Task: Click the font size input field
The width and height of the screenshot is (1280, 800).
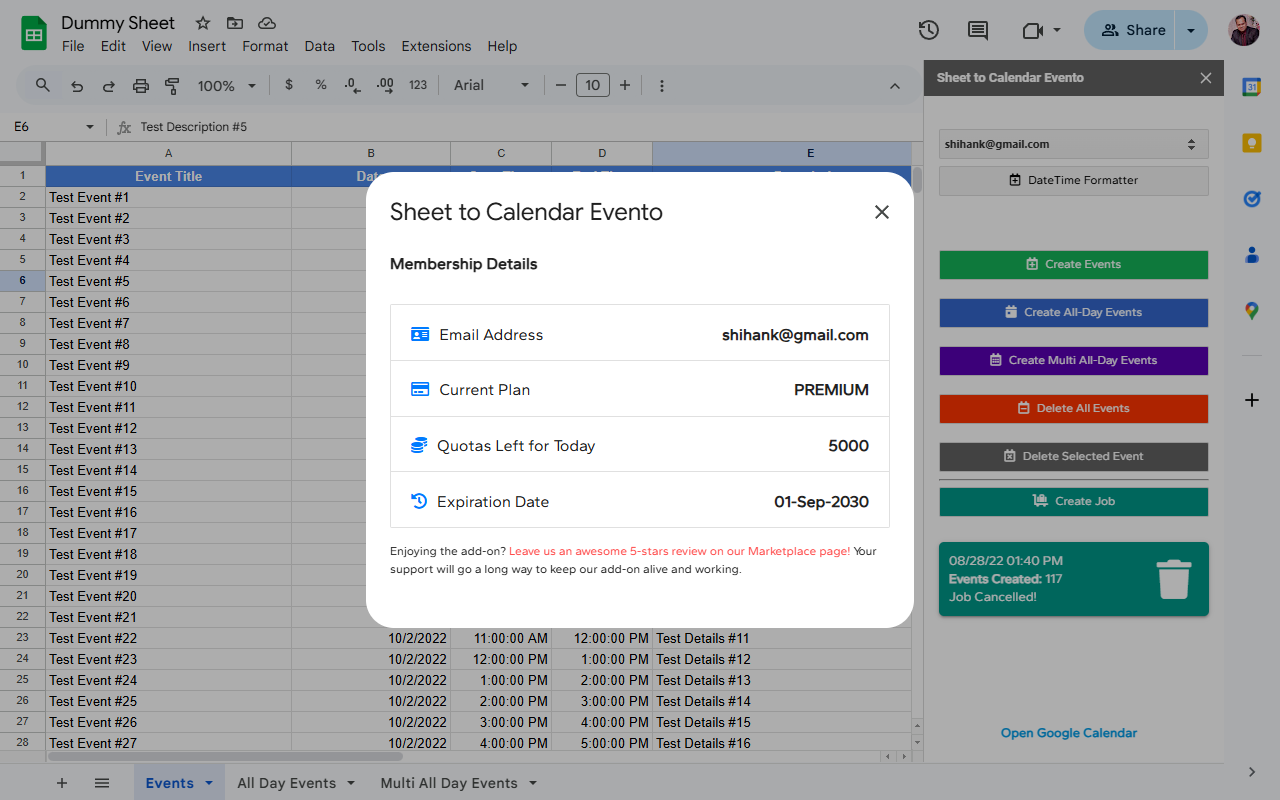Action: click(592, 86)
